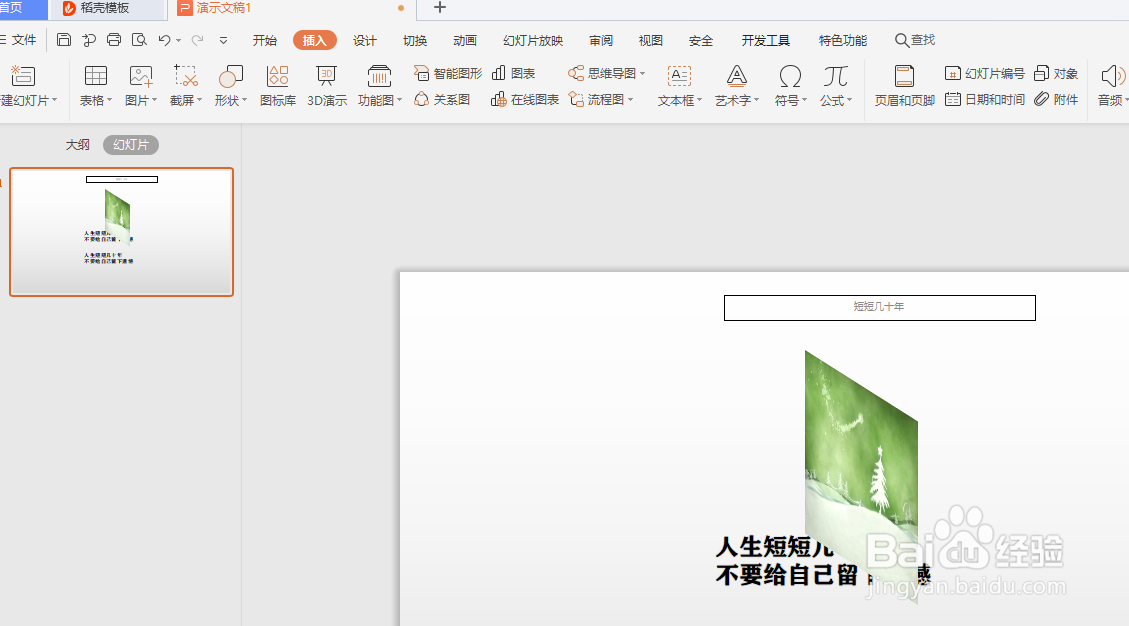This screenshot has height=626, width=1129.
Task: Switch to the 大纲 outline view
Action: (x=77, y=144)
